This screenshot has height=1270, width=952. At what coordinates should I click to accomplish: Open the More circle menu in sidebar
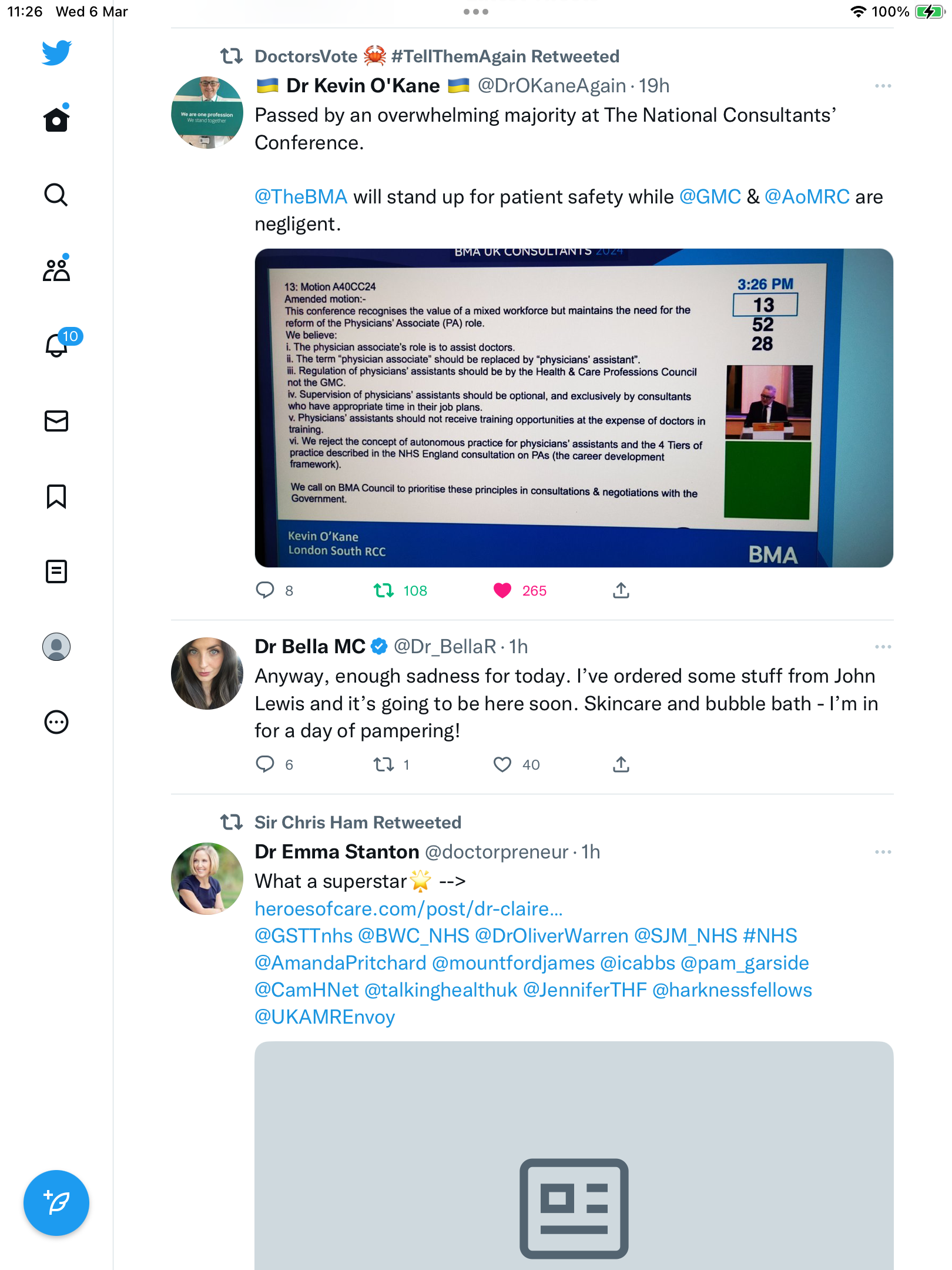(x=56, y=722)
